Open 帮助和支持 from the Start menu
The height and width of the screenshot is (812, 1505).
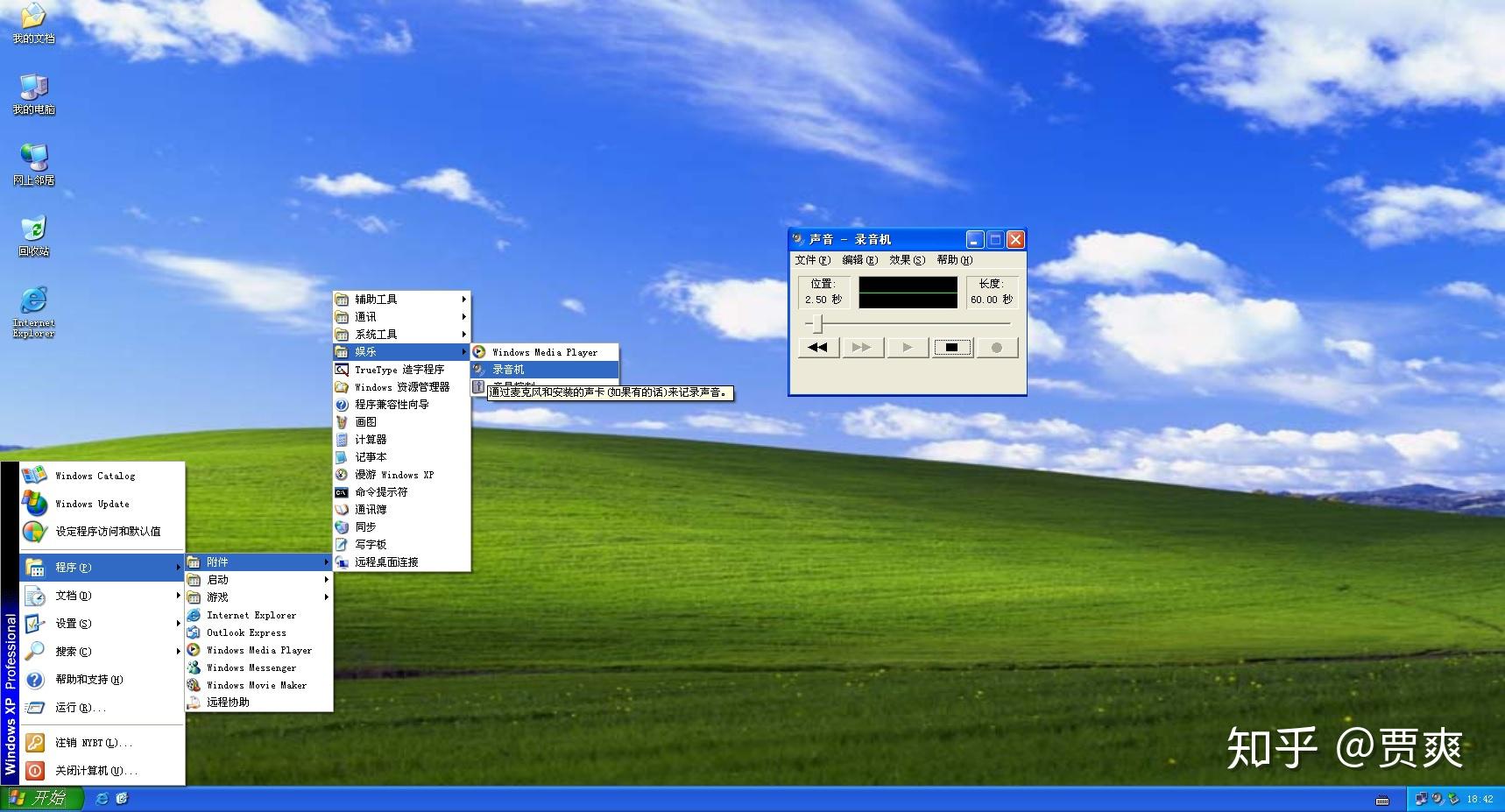102,680
